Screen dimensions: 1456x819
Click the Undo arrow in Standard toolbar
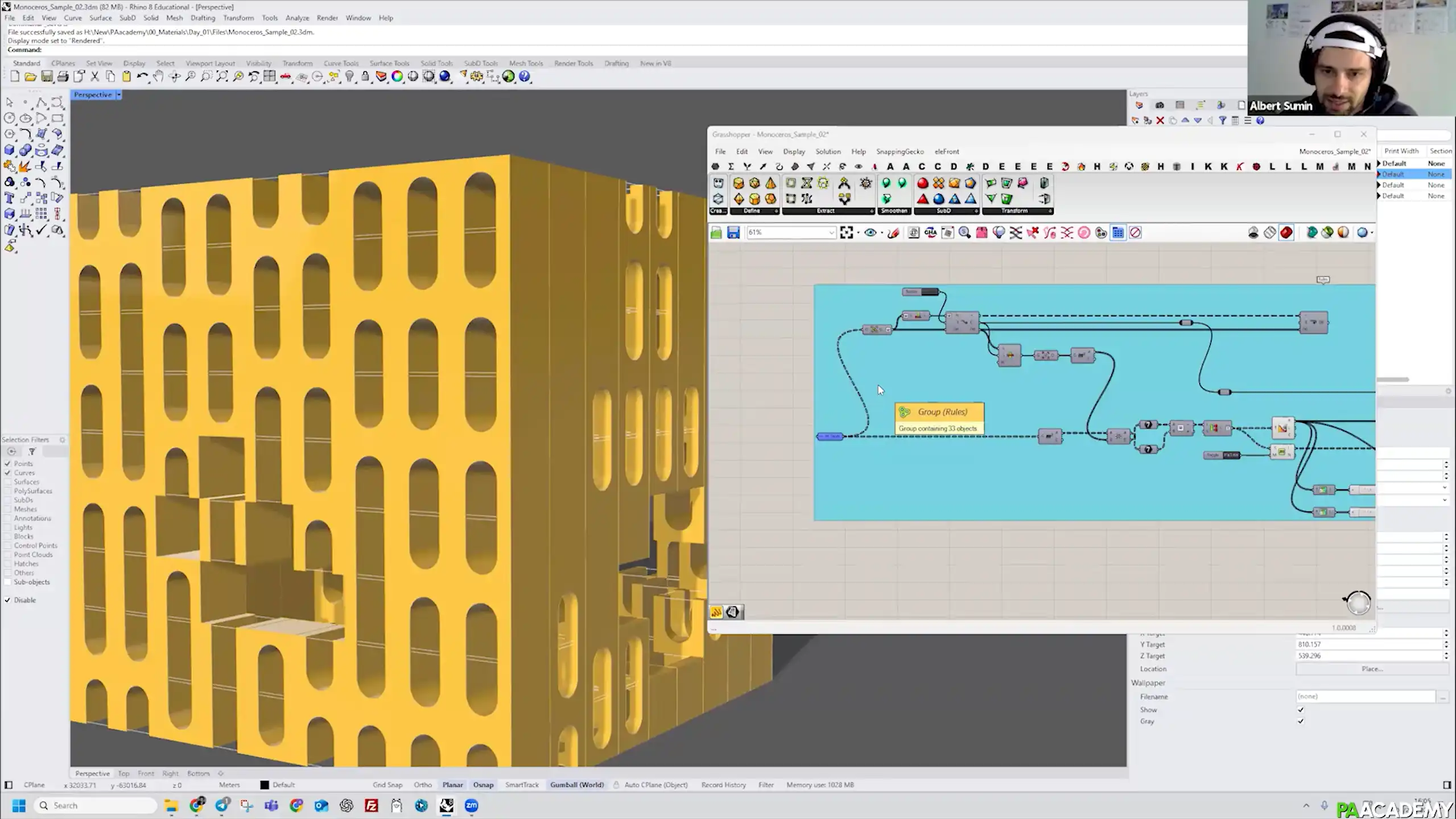point(142,76)
